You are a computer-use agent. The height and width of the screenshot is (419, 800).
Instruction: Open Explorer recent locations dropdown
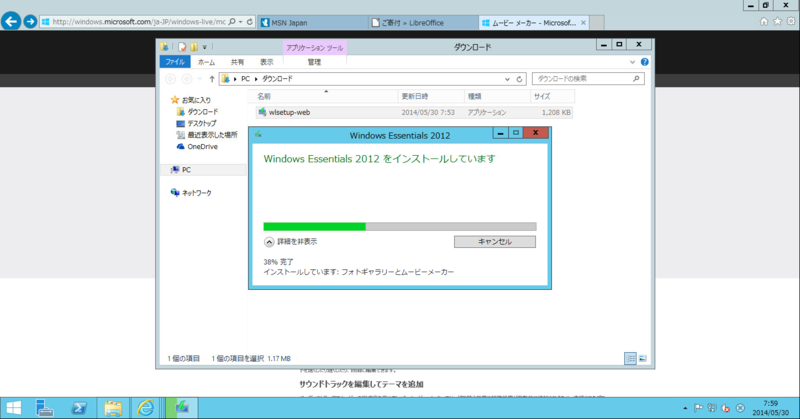[199, 79]
